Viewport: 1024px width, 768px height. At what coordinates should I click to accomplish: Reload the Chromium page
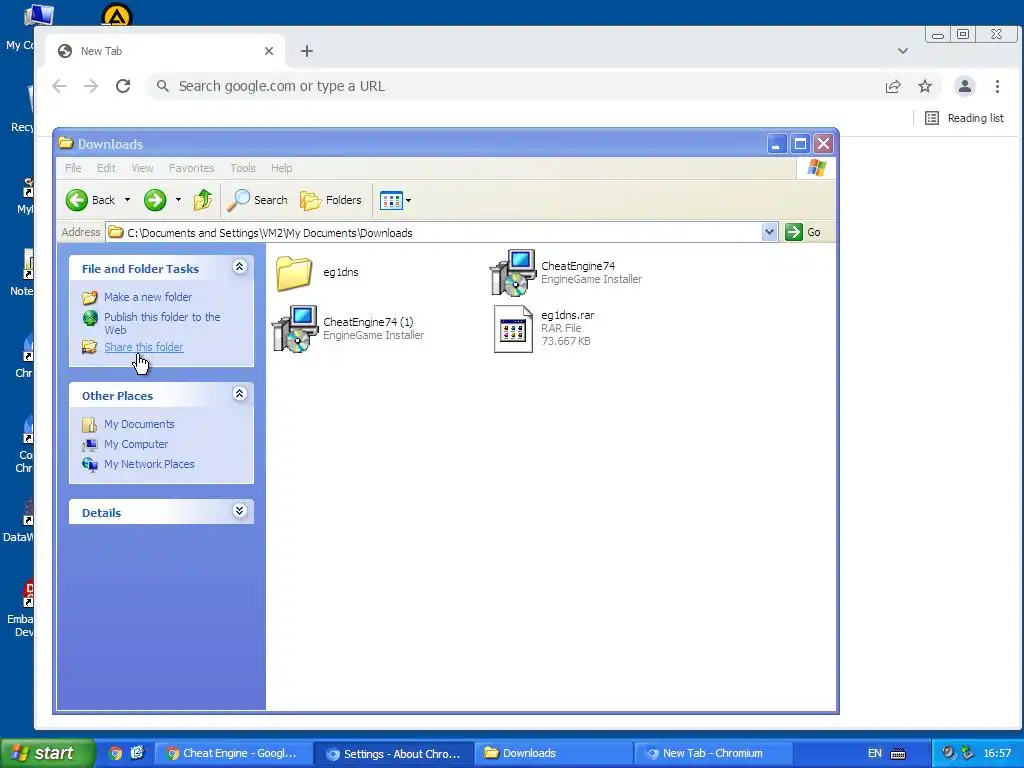pos(123,86)
